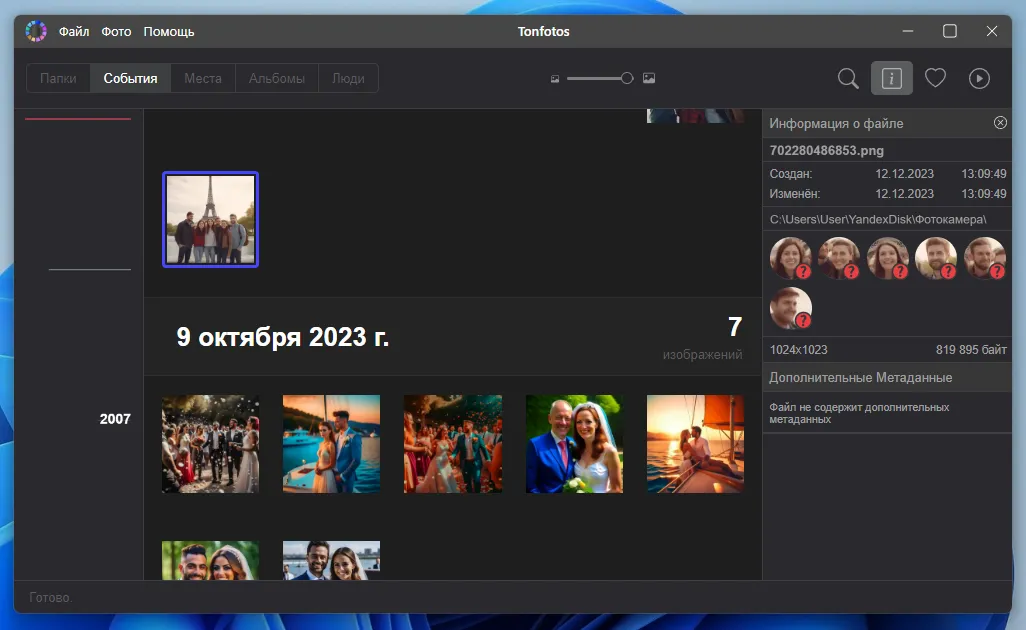Click the large thumbnail size icon

tap(649, 78)
